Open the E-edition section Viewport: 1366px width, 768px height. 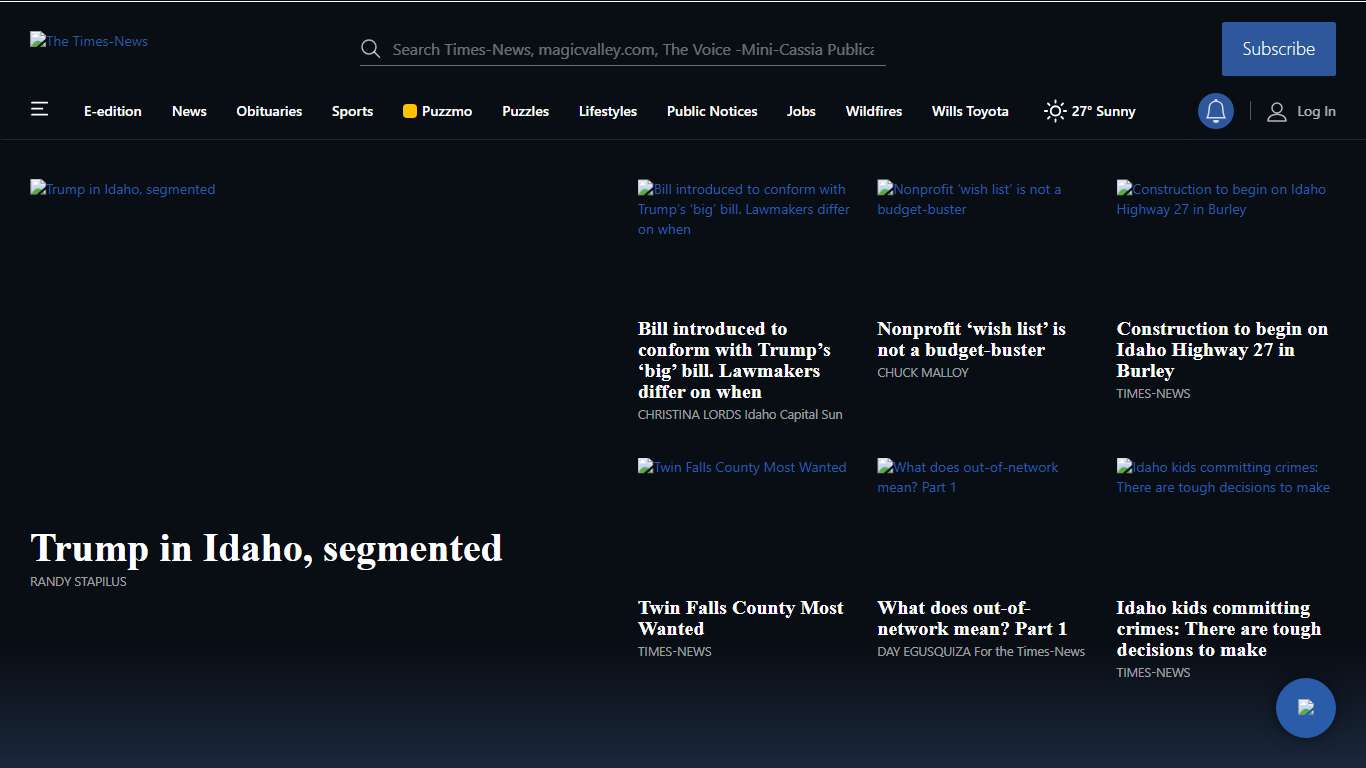coord(112,111)
